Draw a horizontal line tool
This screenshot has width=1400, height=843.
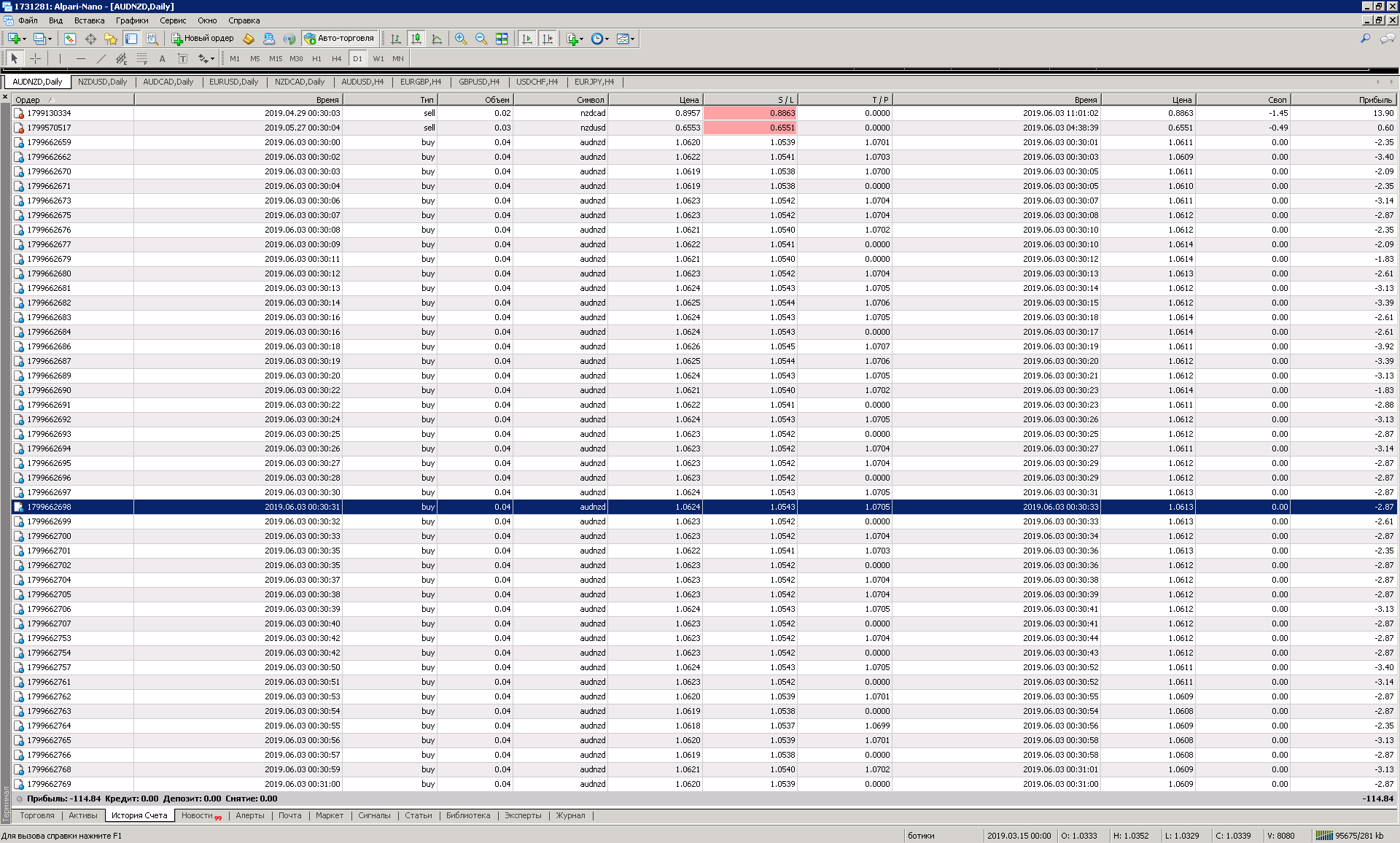coord(80,58)
